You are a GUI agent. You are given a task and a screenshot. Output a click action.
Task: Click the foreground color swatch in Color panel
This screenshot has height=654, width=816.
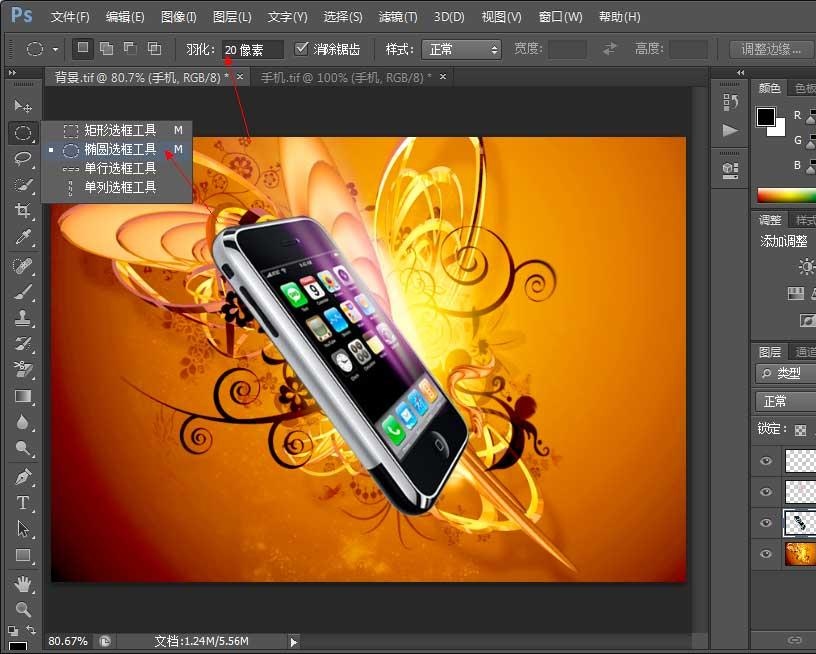point(765,117)
